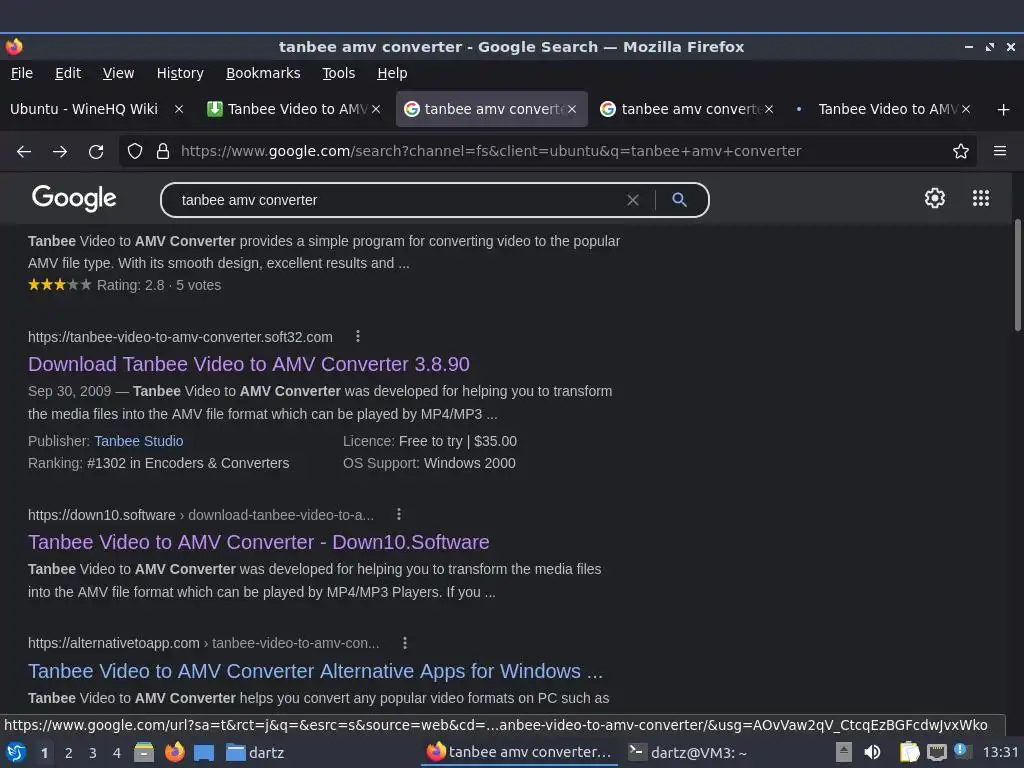The width and height of the screenshot is (1024, 768).
Task: Open the History menu
Action: coord(180,73)
